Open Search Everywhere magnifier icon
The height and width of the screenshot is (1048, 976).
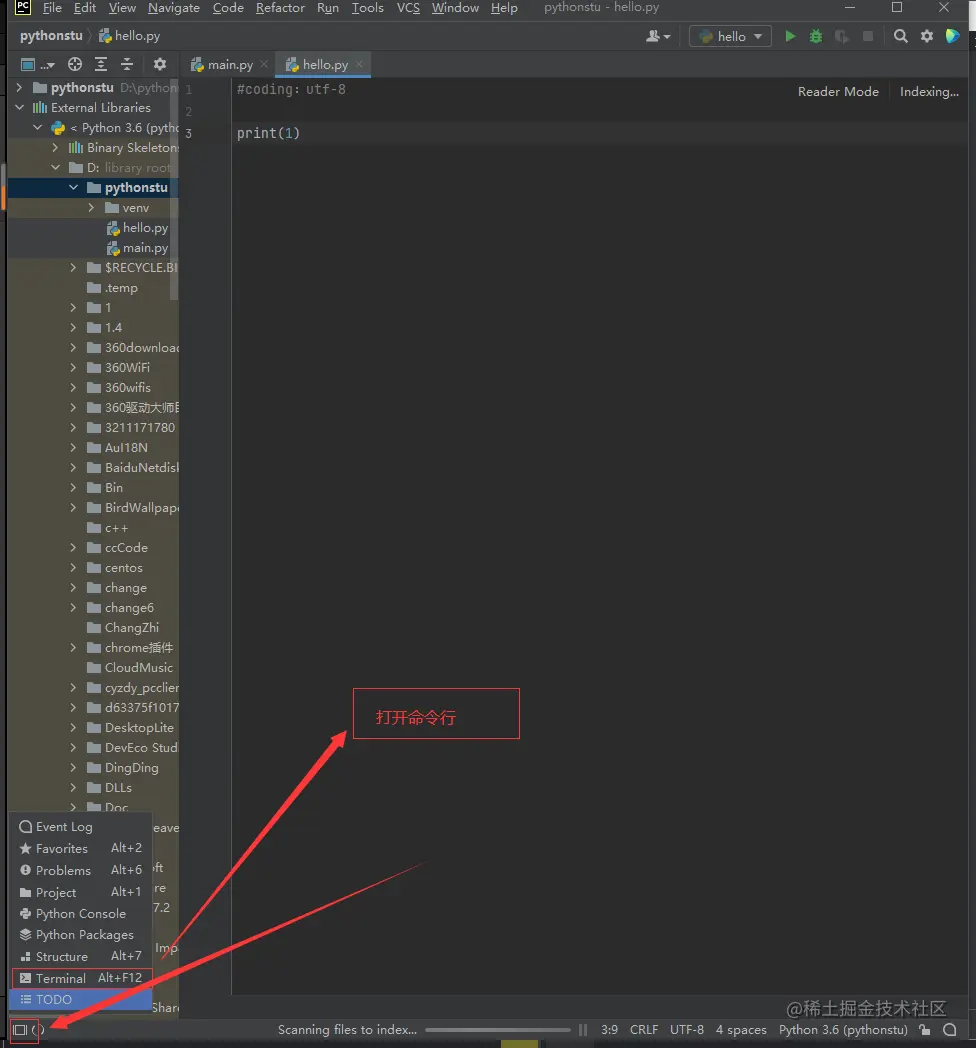click(900, 36)
